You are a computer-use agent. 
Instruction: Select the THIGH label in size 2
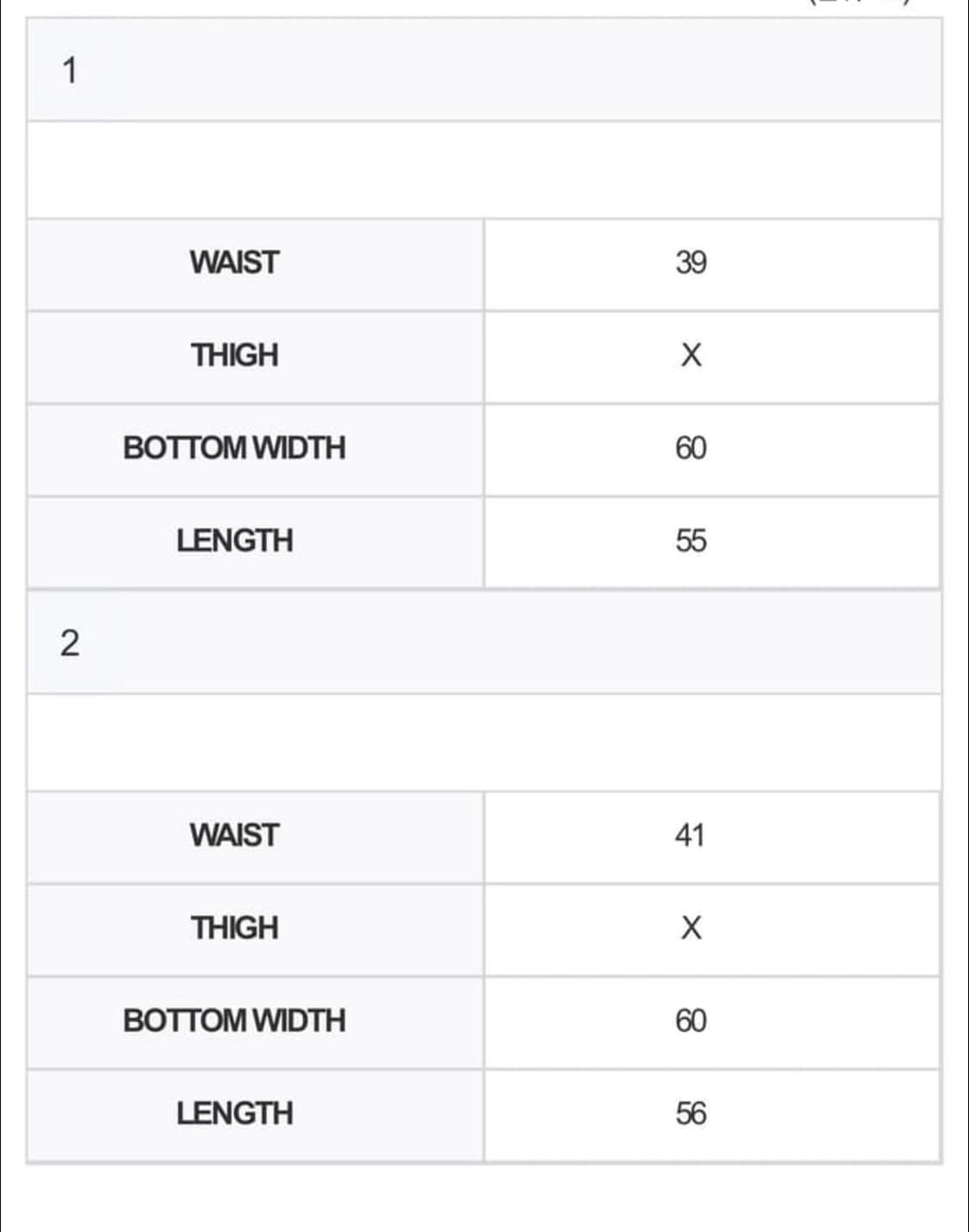pos(234,928)
